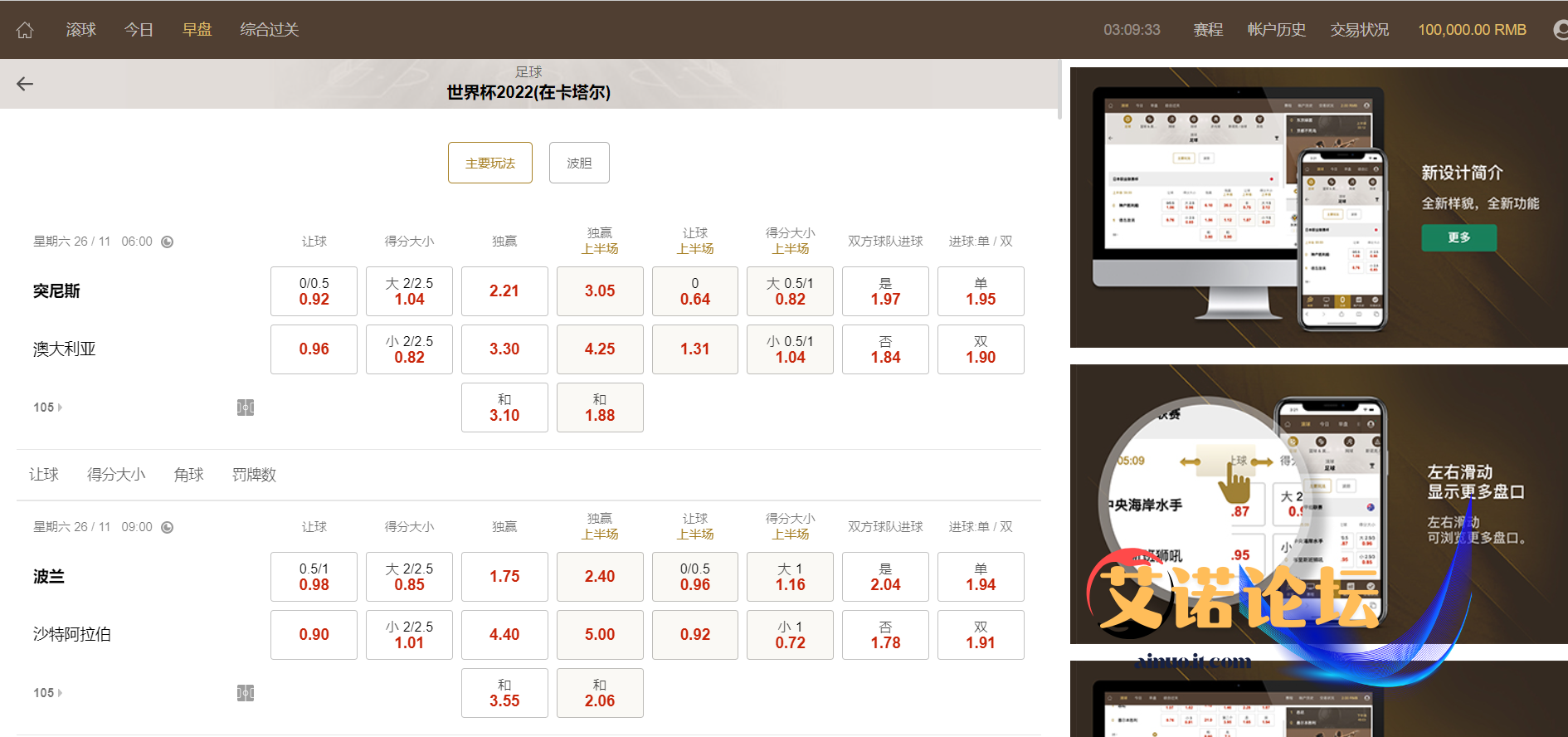Pick first-half over 0.5/1 at 0.82
Screen dimensions: 1568x737
pos(790,291)
